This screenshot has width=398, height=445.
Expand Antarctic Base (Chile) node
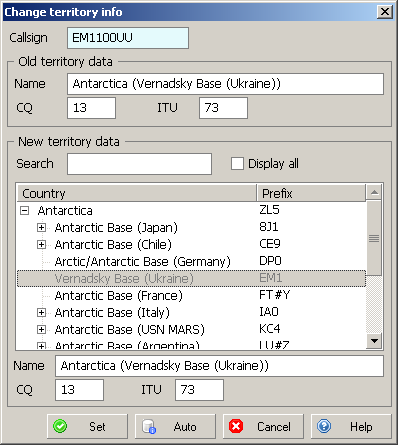point(41,245)
